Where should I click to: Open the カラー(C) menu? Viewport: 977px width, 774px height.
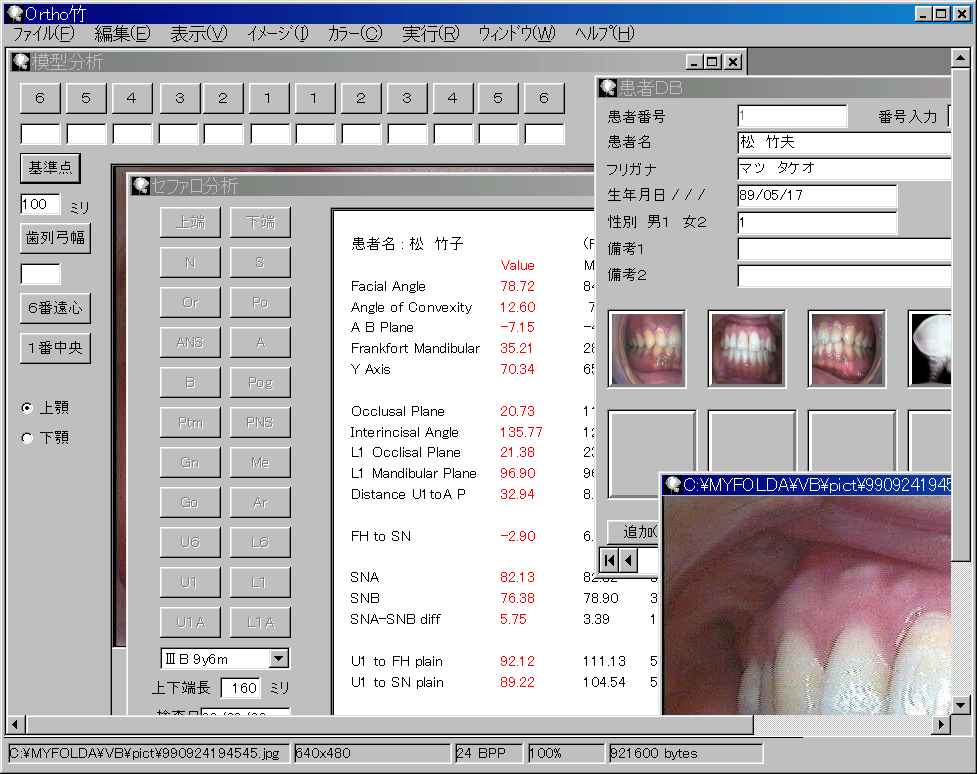(x=355, y=34)
